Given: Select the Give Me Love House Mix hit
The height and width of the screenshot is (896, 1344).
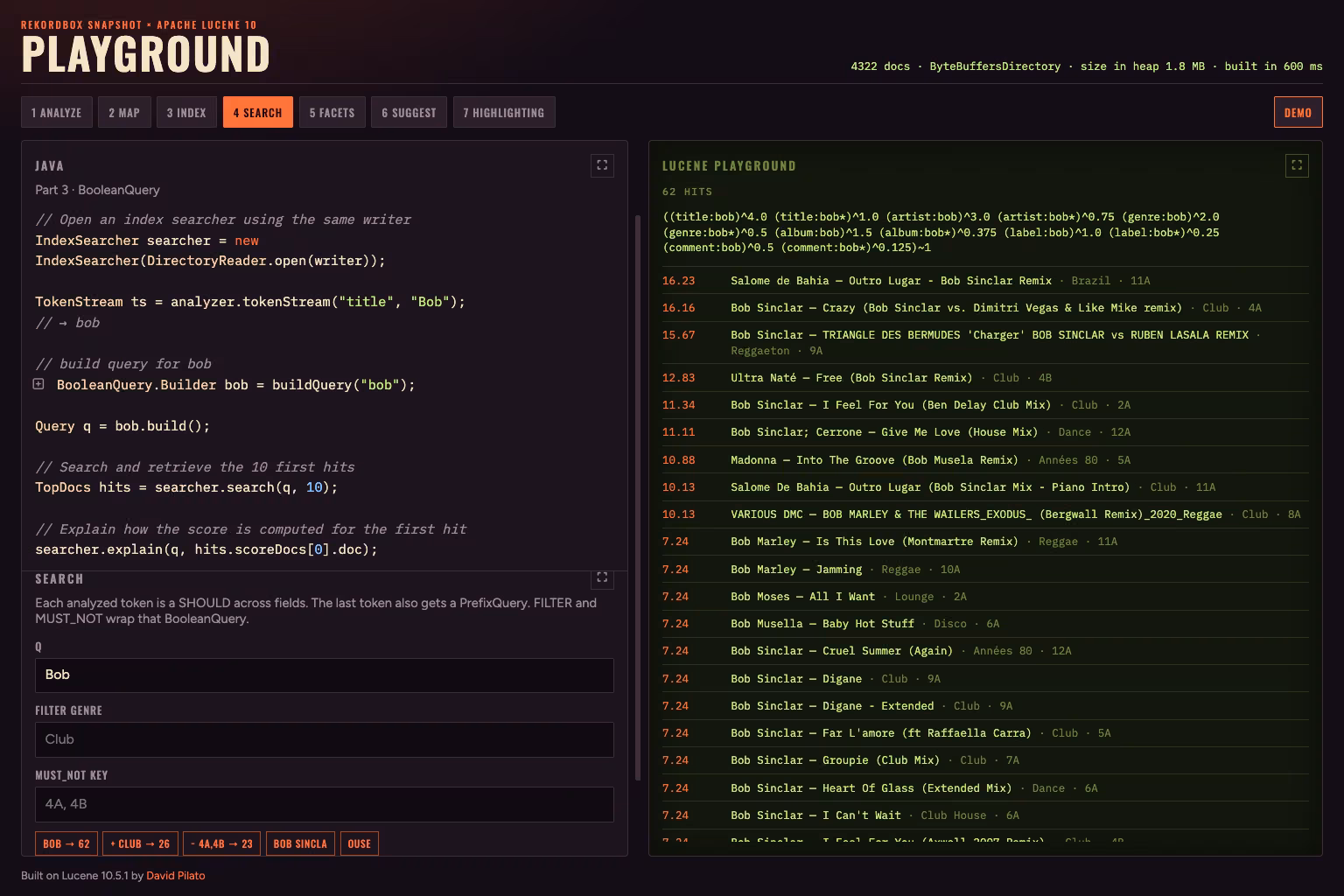Looking at the screenshot, I should (x=985, y=432).
